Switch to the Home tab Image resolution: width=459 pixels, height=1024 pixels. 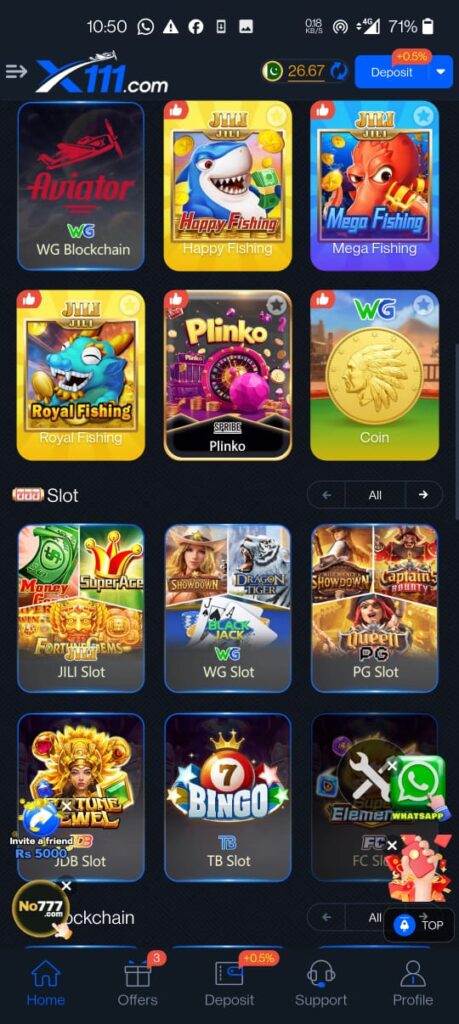(46, 983)
